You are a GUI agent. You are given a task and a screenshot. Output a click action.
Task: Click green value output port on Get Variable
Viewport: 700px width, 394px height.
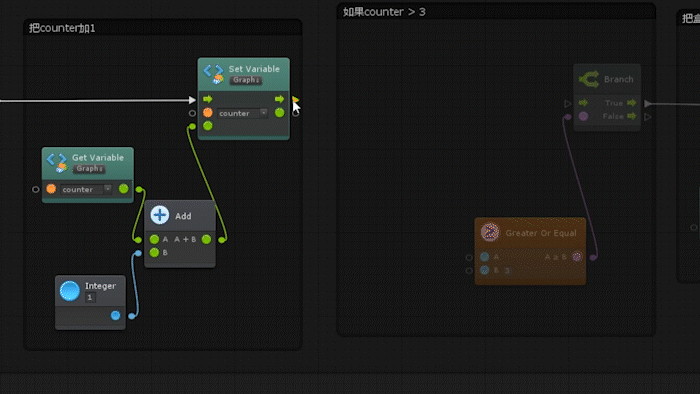(124, 189)
